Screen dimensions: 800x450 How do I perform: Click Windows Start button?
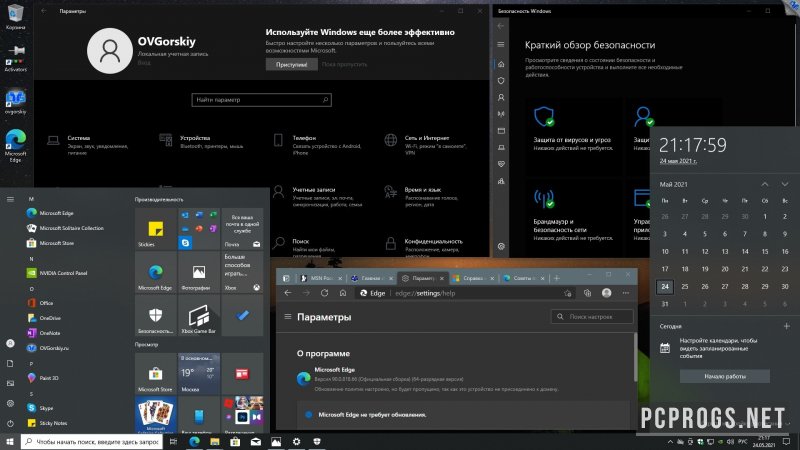10,441
